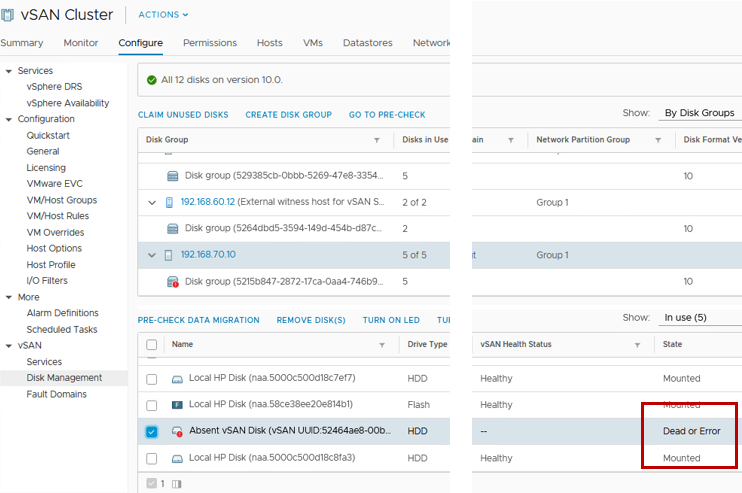
Task: Click GO TO PRE-CHECK
Action: (x=387, y=115)
